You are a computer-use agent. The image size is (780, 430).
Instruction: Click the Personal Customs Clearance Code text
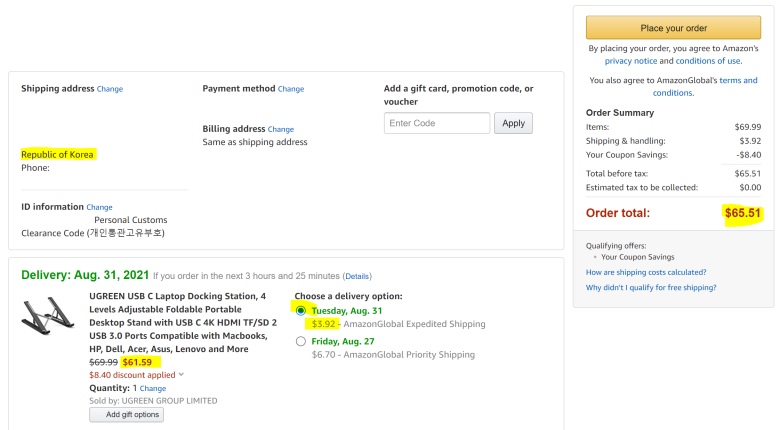coord(95,226)
